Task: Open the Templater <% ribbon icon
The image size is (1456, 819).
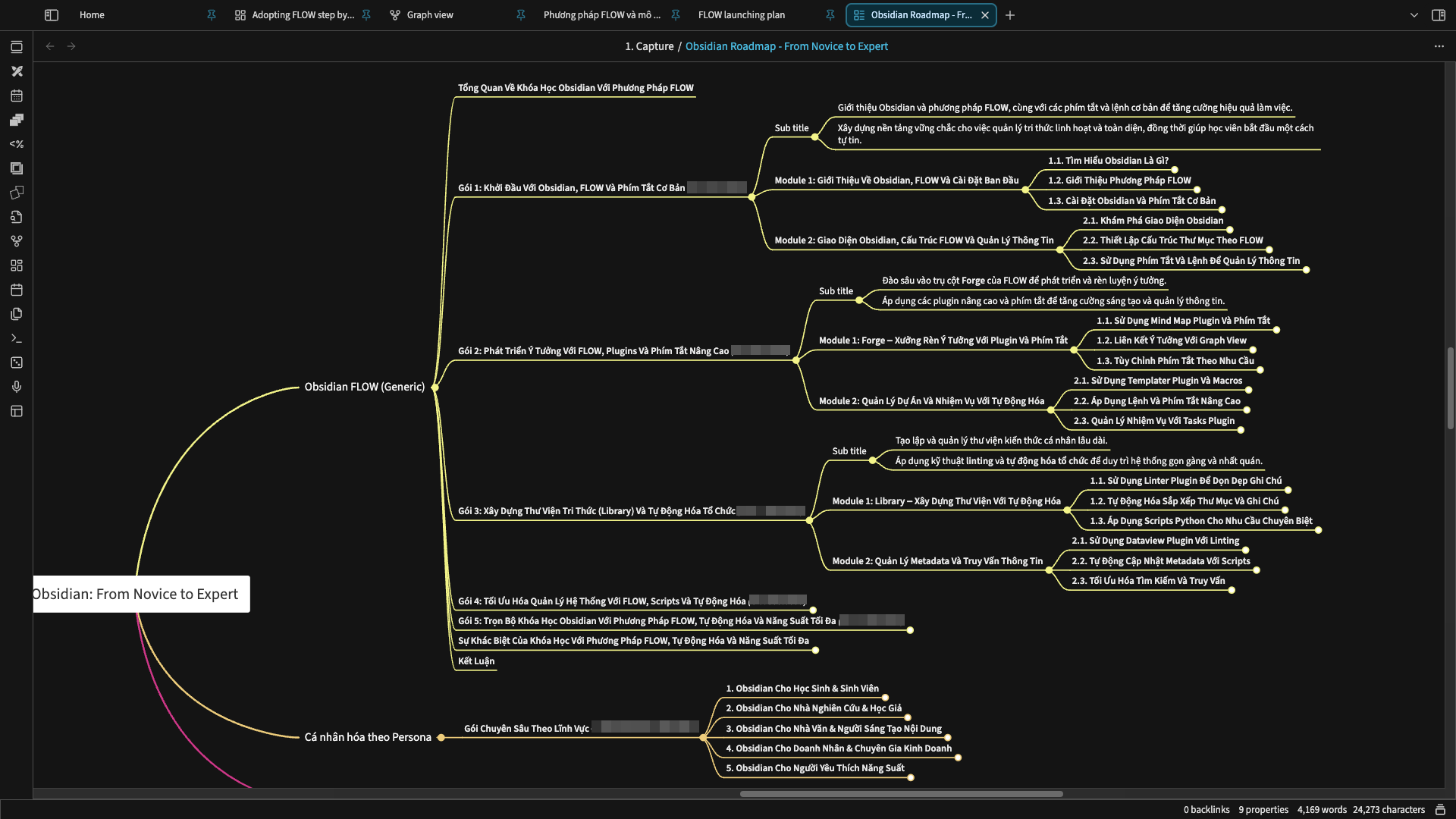Action: (x=17, y=144)
